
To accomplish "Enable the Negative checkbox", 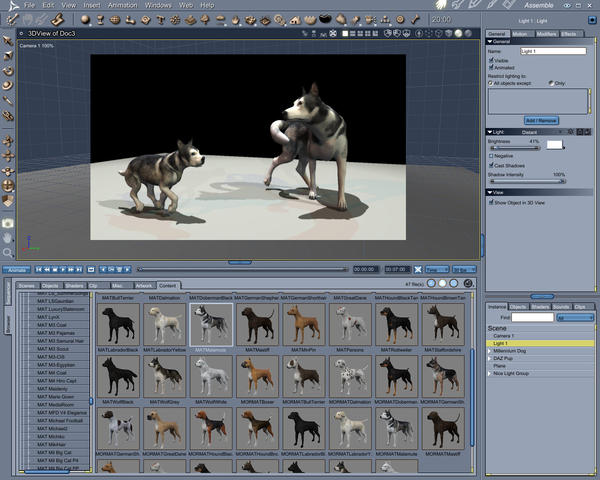I will (x=490, y=156).
